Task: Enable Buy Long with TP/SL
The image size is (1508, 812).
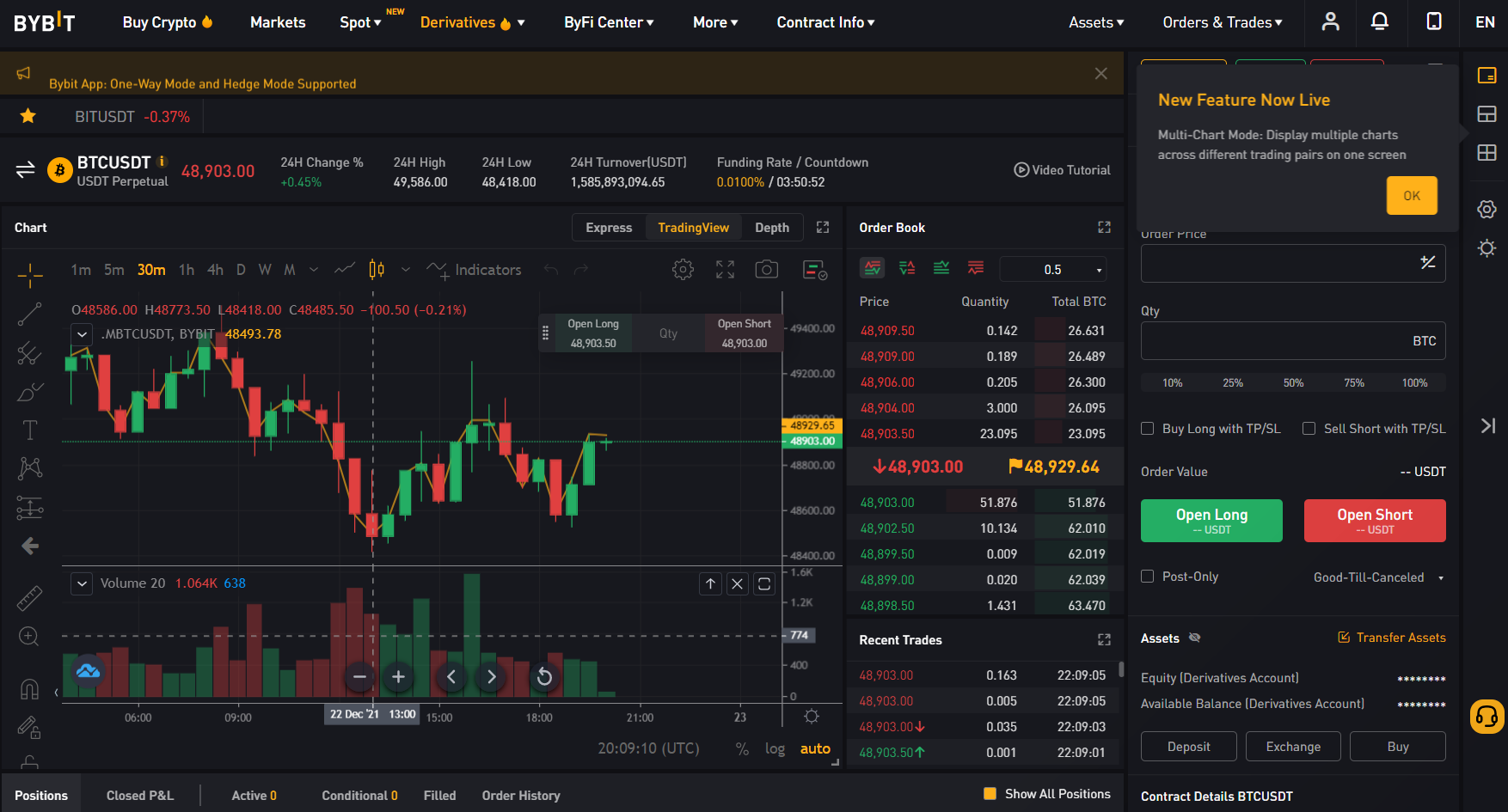Action: (x=1147, y=429)
